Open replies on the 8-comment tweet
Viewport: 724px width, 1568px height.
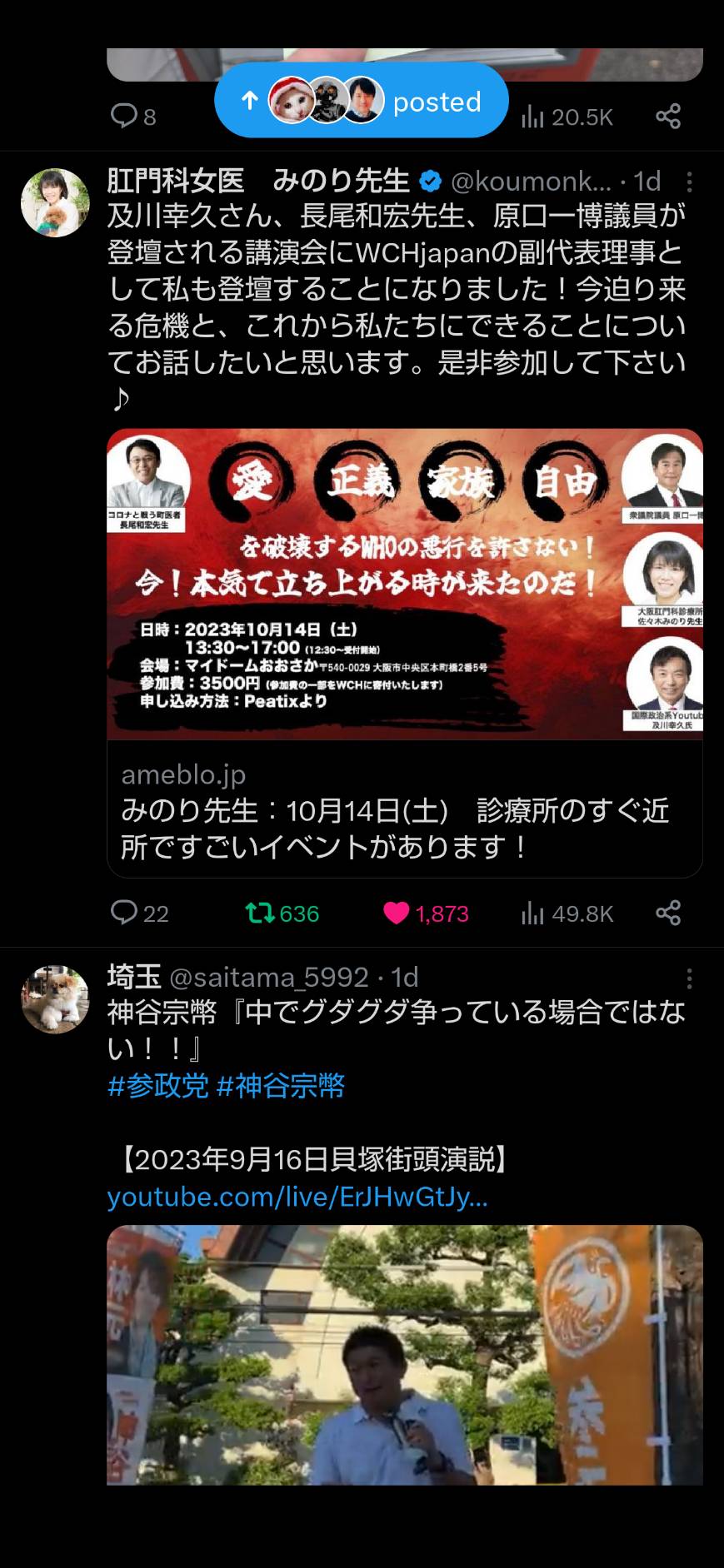(133, 116)
